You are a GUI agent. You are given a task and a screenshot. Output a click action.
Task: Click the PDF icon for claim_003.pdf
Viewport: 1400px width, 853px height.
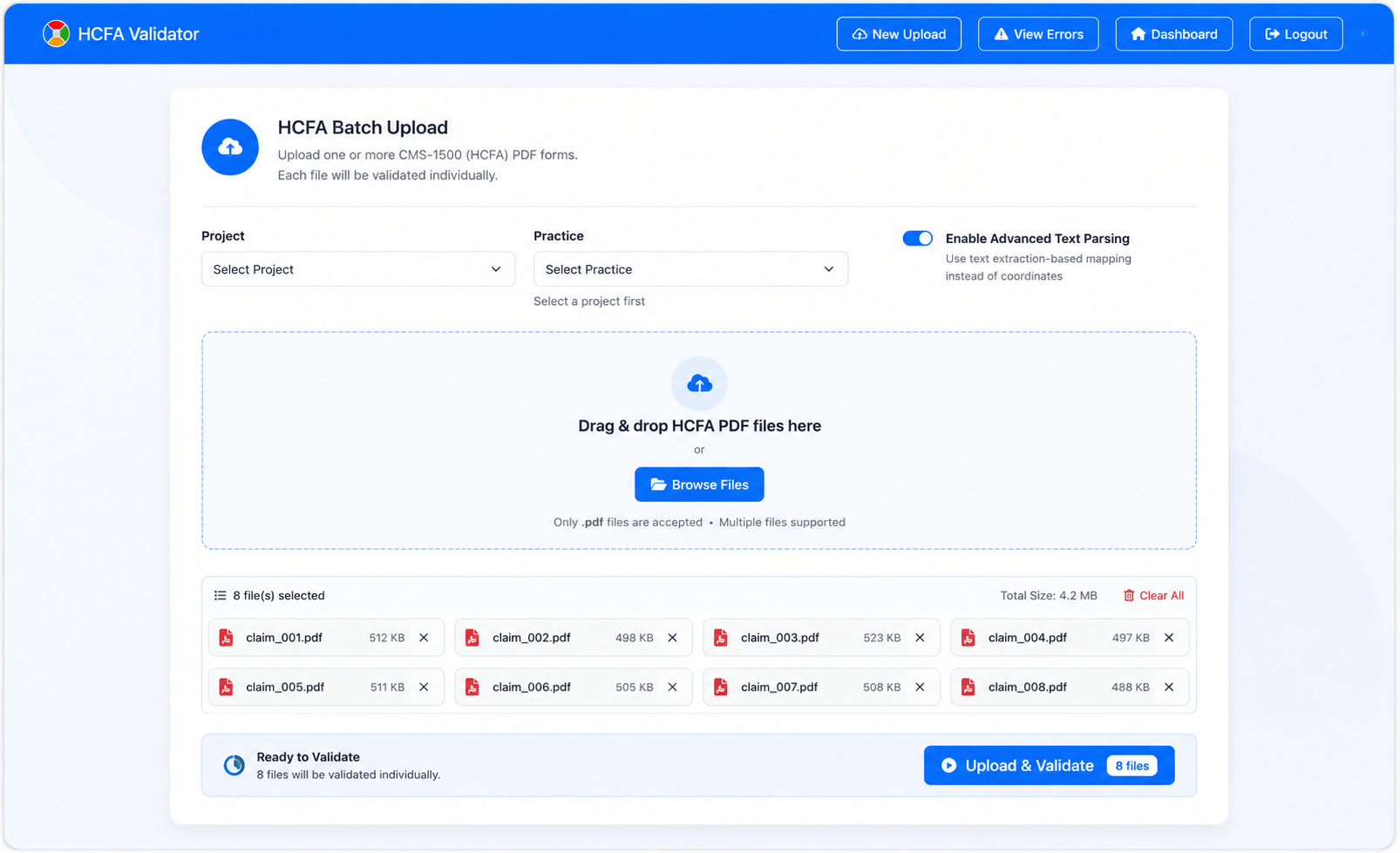[x=721, y=638]
